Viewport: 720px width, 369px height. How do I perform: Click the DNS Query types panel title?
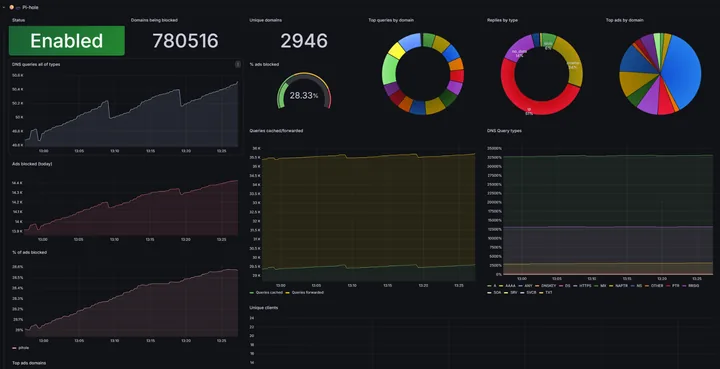[x=504, y=131]
